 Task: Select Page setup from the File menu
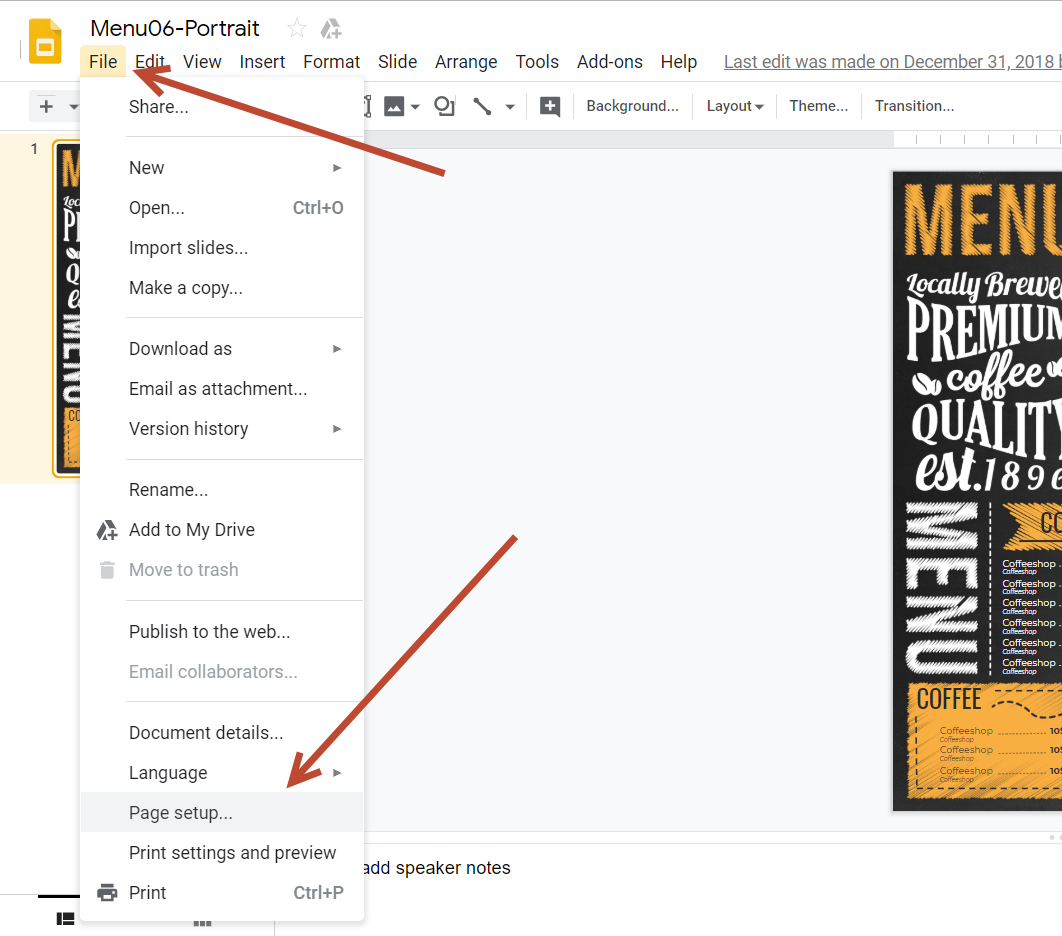point(182,812)
